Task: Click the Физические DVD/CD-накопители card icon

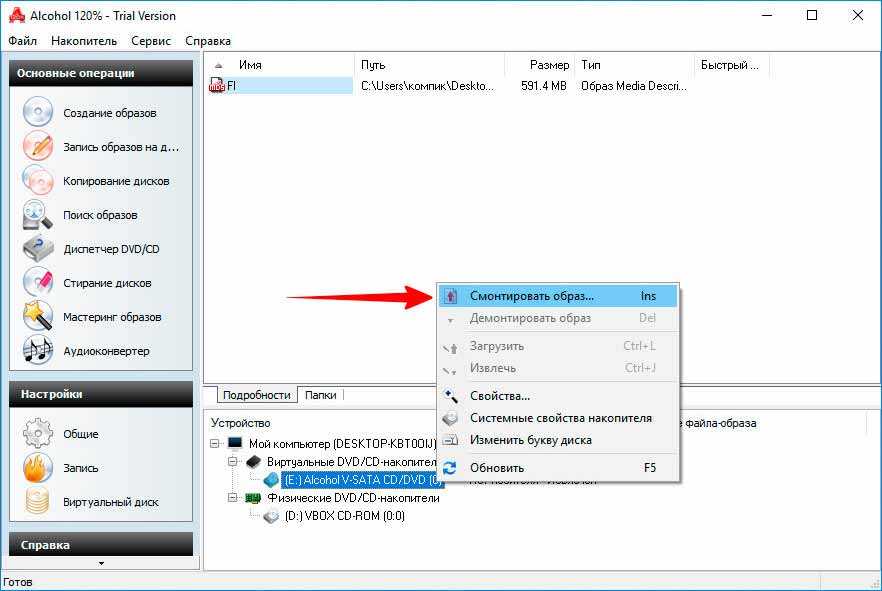Action: [254, 498]
